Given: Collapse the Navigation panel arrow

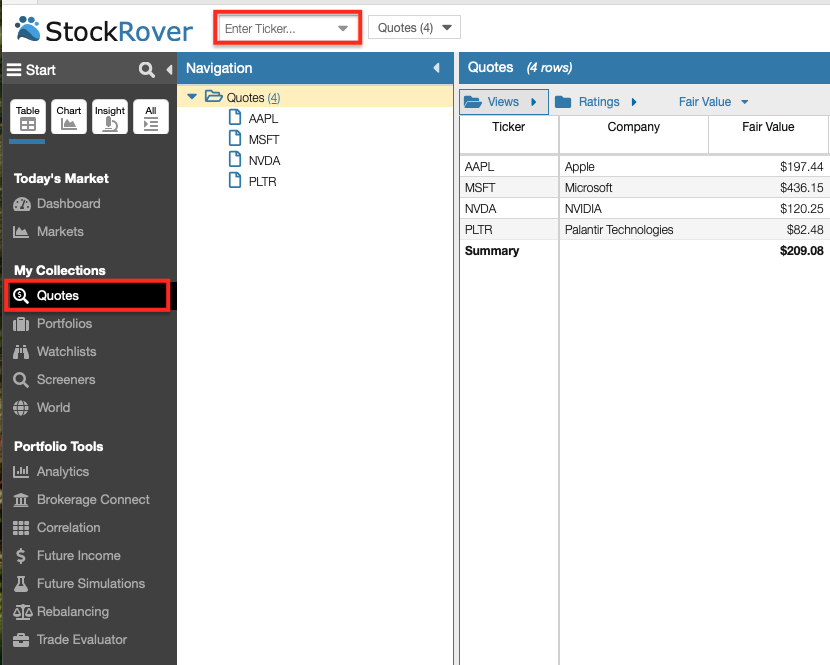Looking at the screenshot, I should pyautogui.click(x=437, y=68).
